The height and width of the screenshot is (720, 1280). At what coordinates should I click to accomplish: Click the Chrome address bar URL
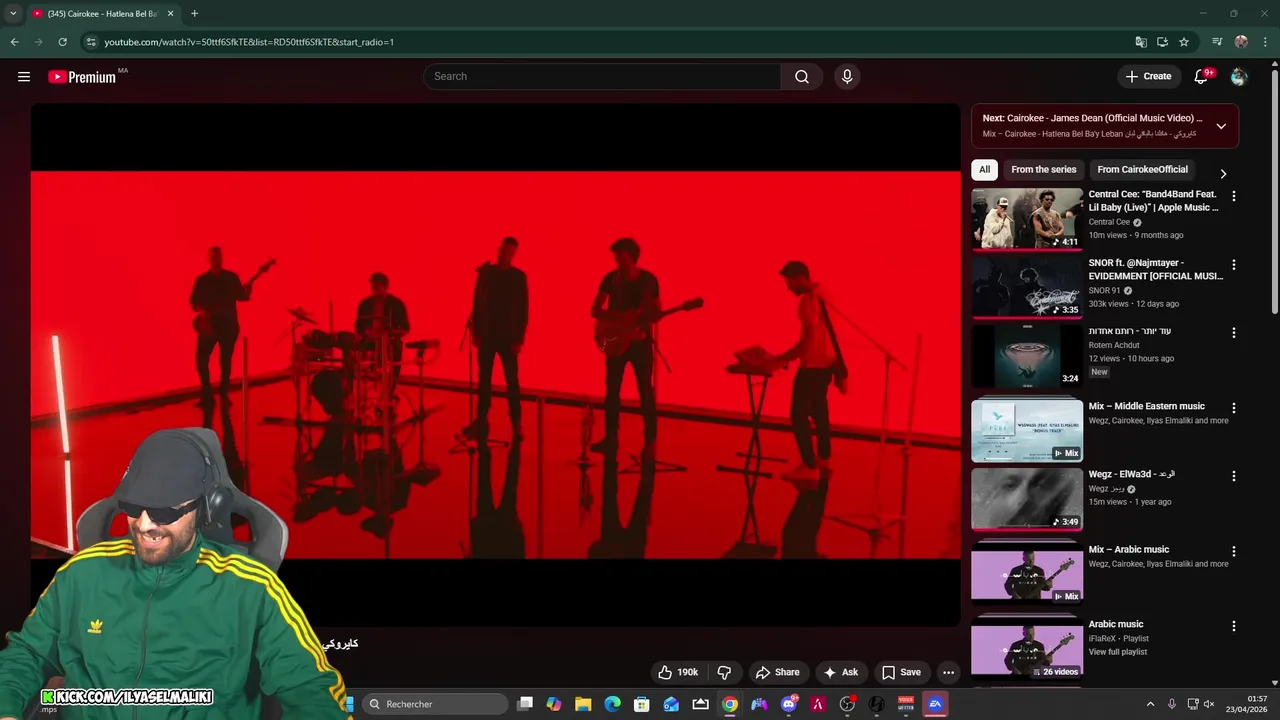[x=249, y=42]
